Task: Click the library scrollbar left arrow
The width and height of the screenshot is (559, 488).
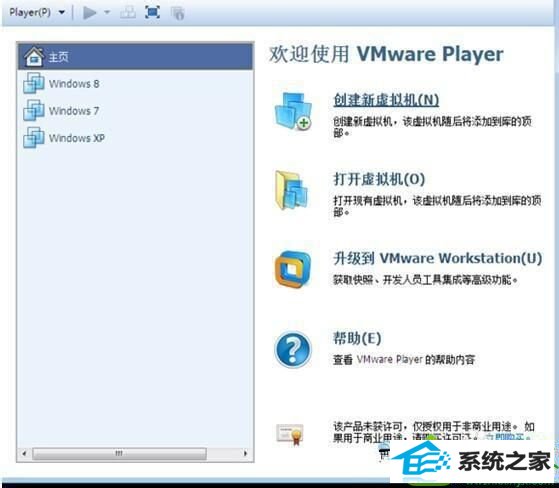Action: pos(24,453)
